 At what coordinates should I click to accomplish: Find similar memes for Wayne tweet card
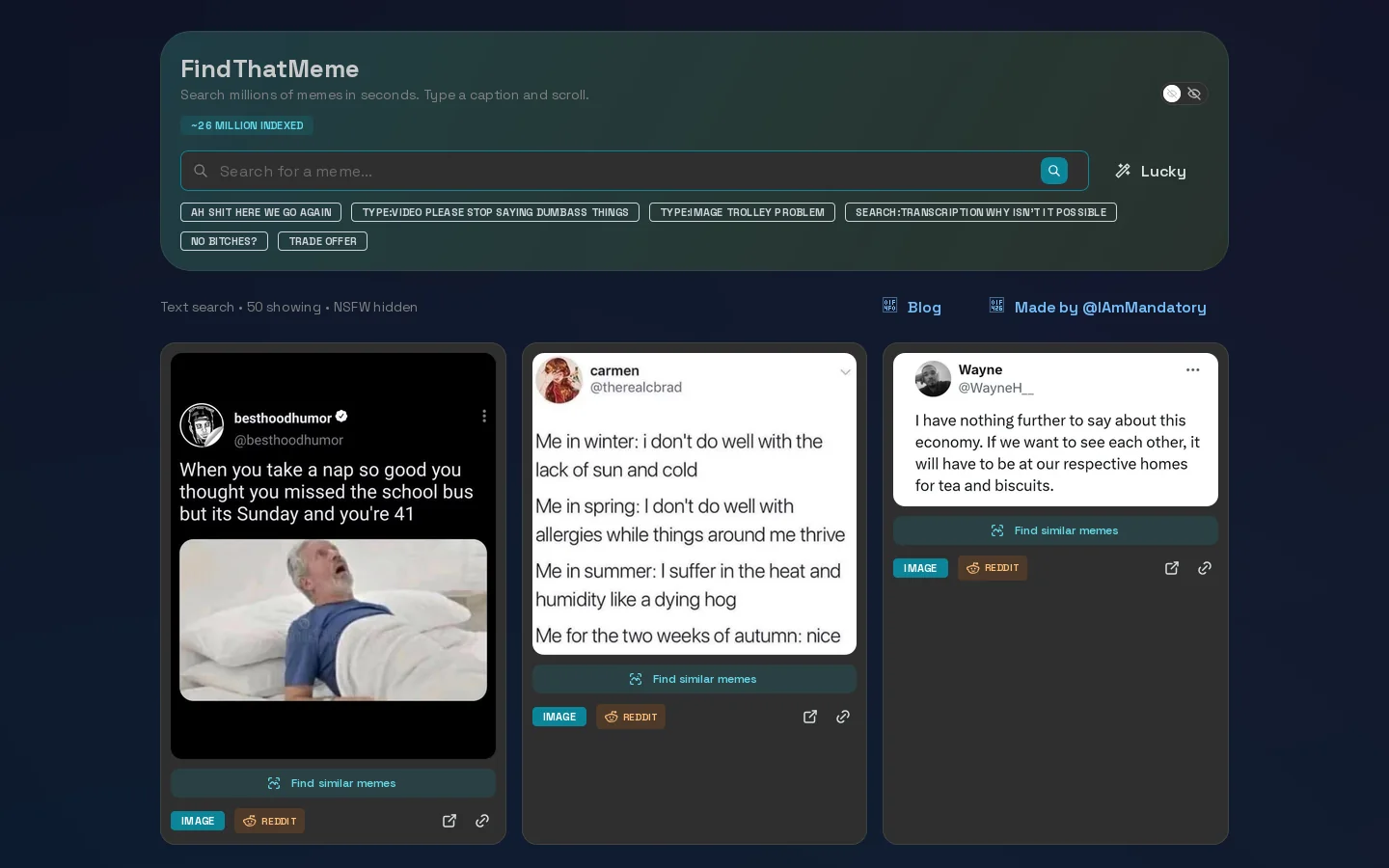coord(1055,530)
